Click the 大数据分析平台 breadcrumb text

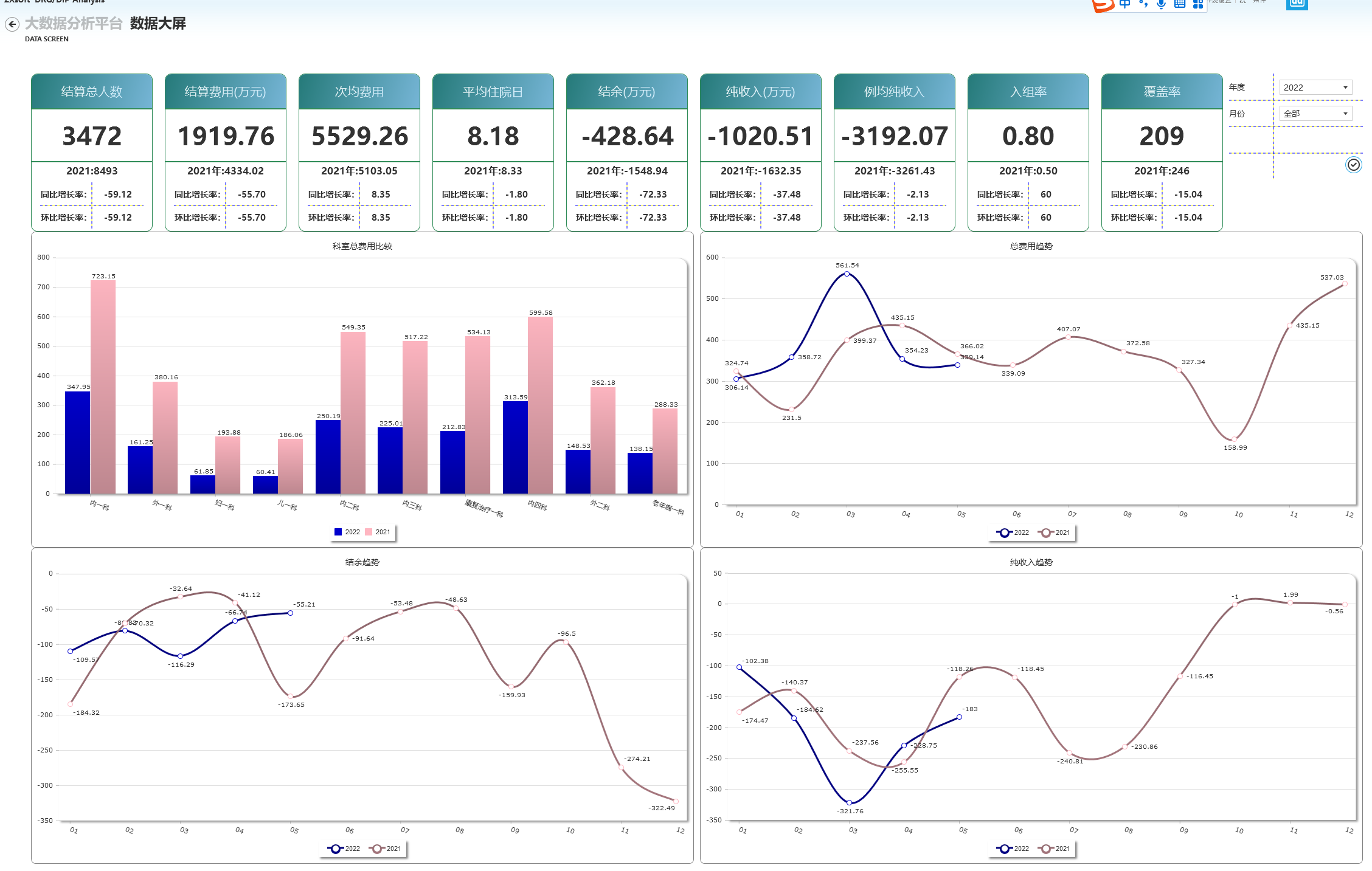(x=74, y=24)
